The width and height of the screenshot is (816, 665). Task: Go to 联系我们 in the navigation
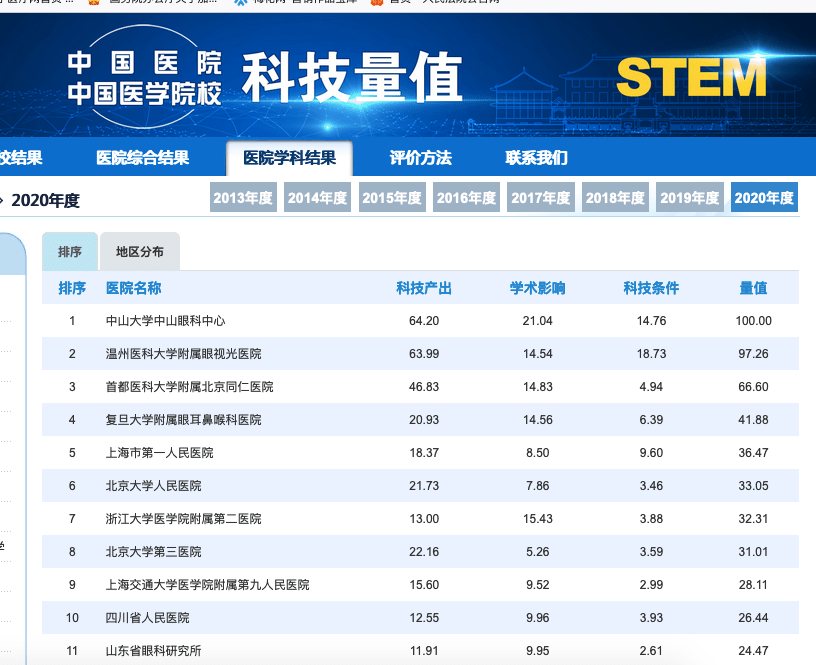click(x=536, y=158)
